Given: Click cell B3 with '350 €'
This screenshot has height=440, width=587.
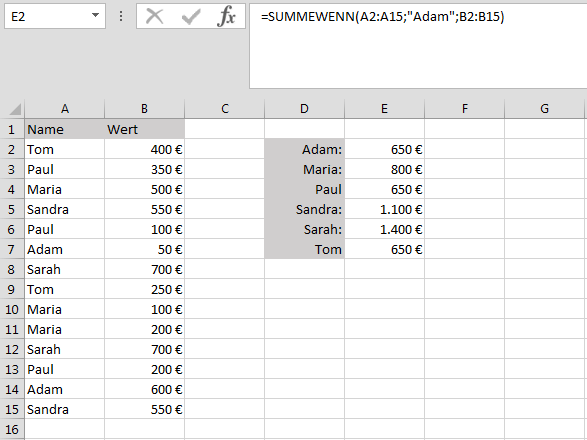Looking at the screenshot, I should tap(145, 169).
